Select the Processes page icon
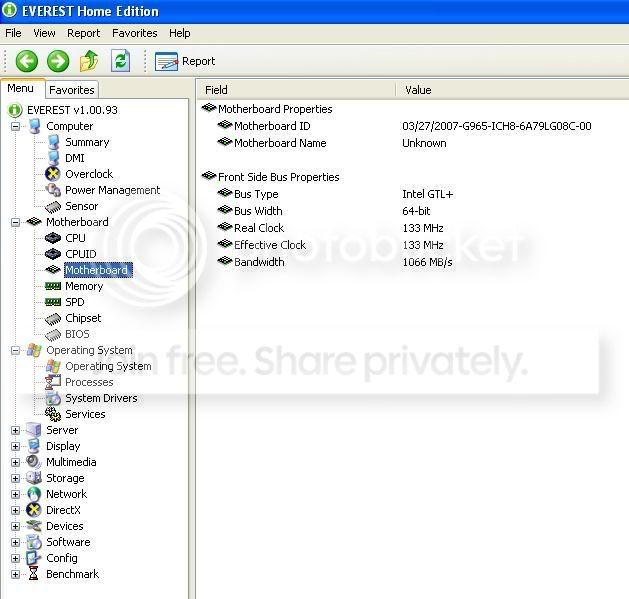This screenshot has height=599, width=629. coord(53,382)
